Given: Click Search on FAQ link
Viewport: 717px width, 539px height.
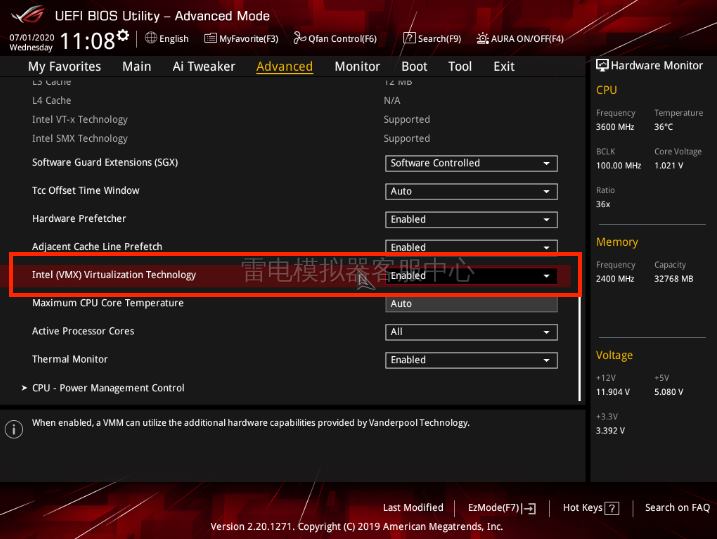Looking at the screenshot, I should [x=677, y=507].
